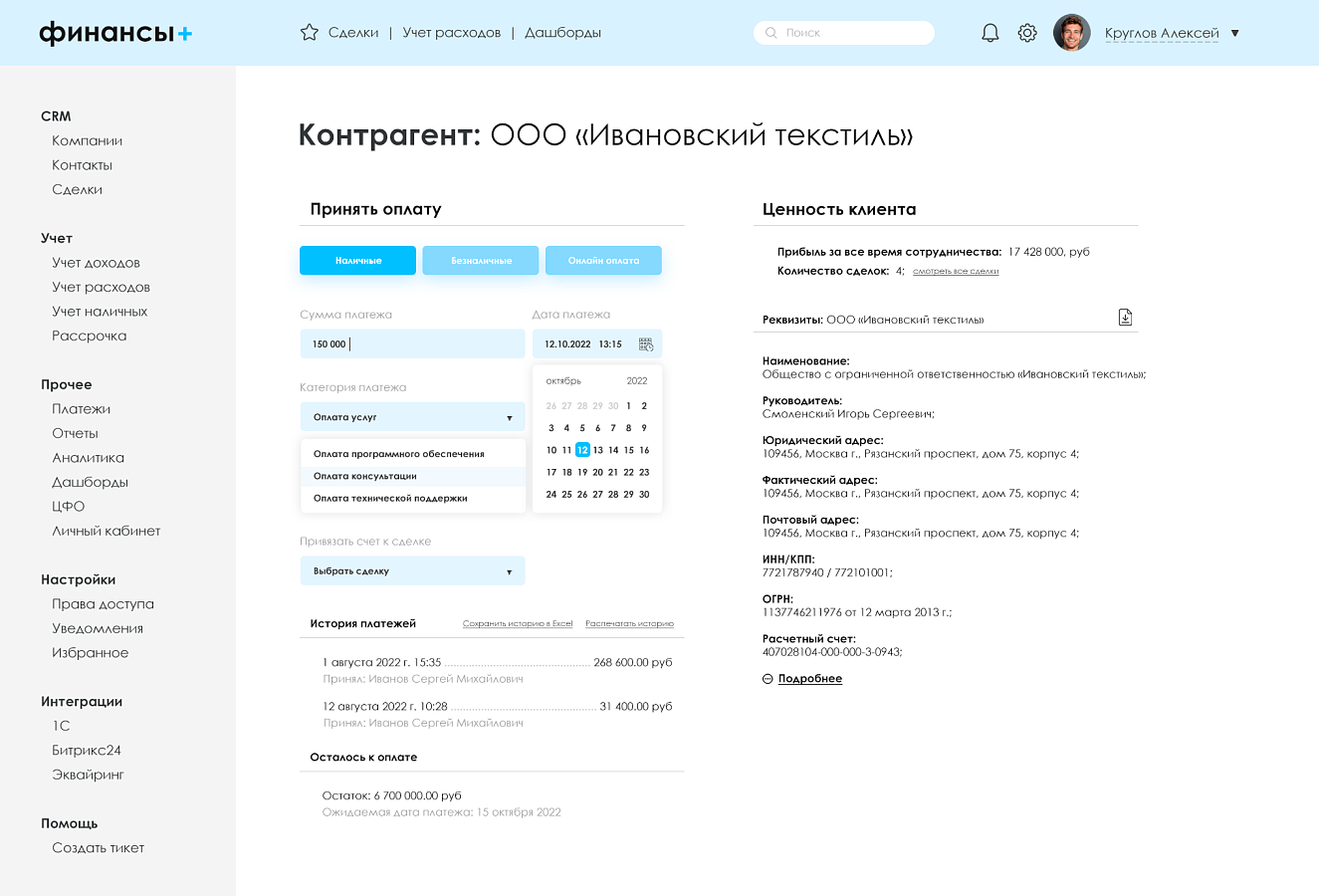
Task: Click the Дата платежа input field
Action: (x=597, y=344)
